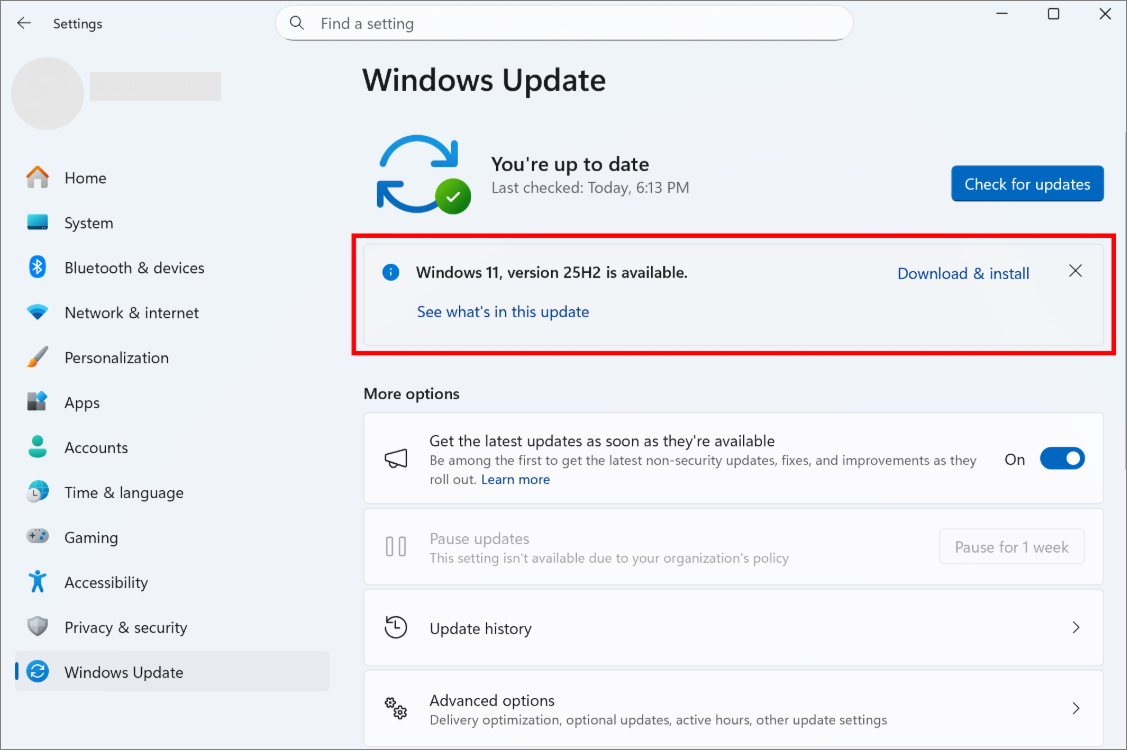Viewport: 1127px width, 750px height.
Task: Open Home from the sidebar icon
Action: pos(37,177)
